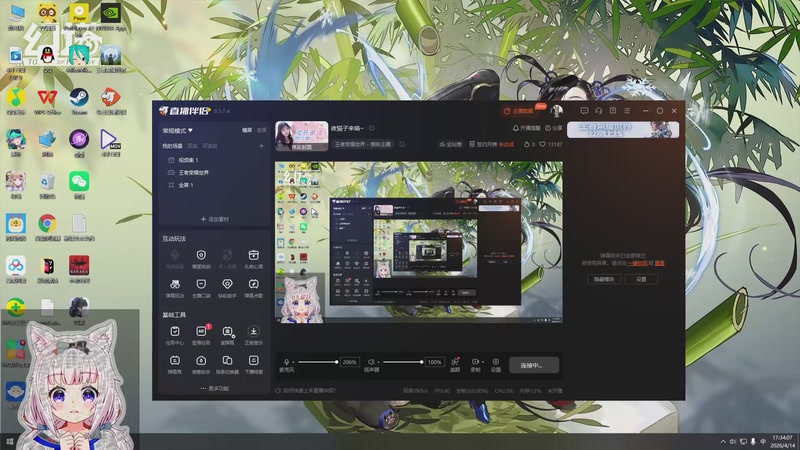Click 更多功能 to see more tools
This screenshot has height=450, width=800.
coord(215,389)
